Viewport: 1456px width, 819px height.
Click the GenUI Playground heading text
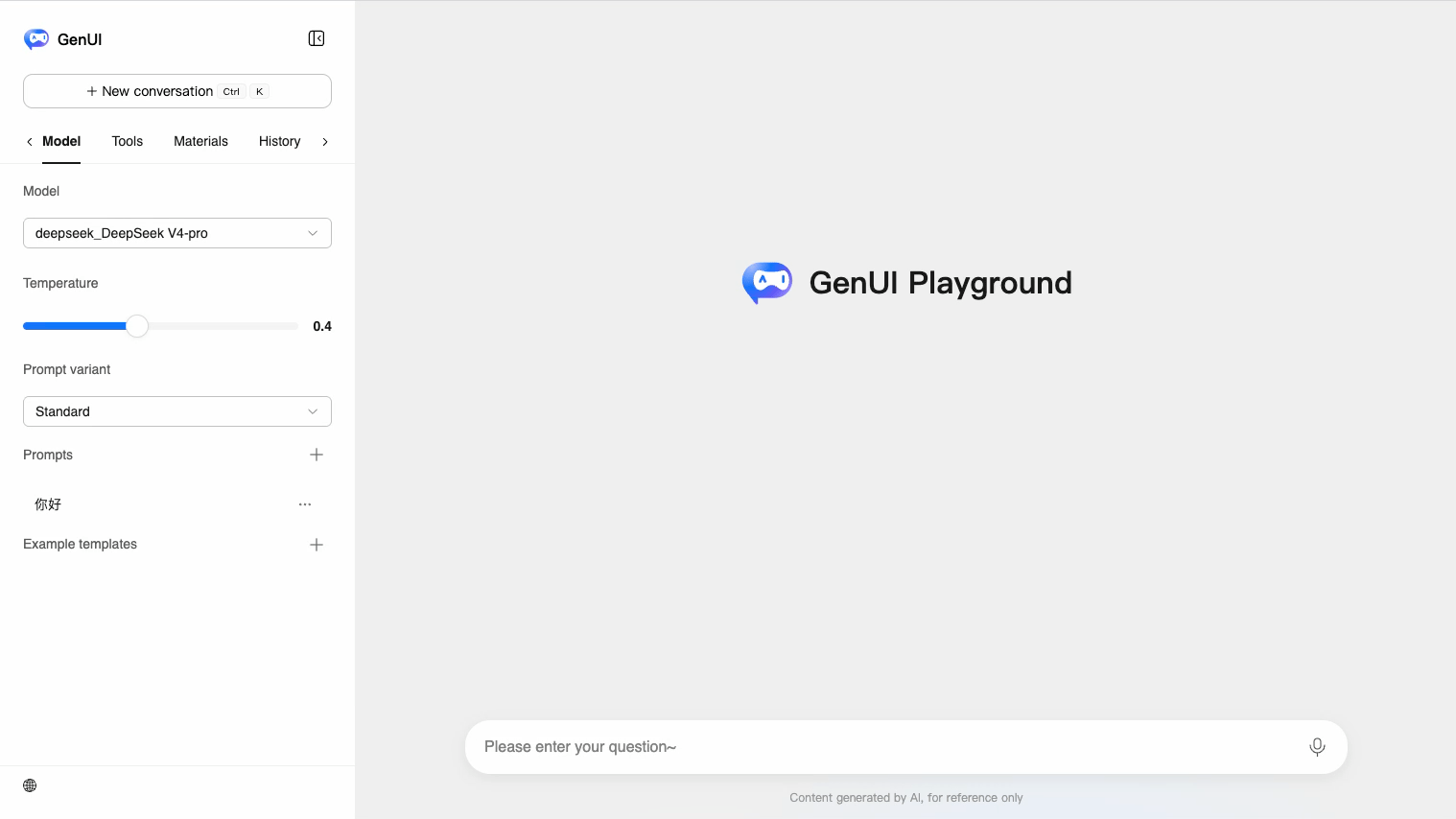pos(940,283)
